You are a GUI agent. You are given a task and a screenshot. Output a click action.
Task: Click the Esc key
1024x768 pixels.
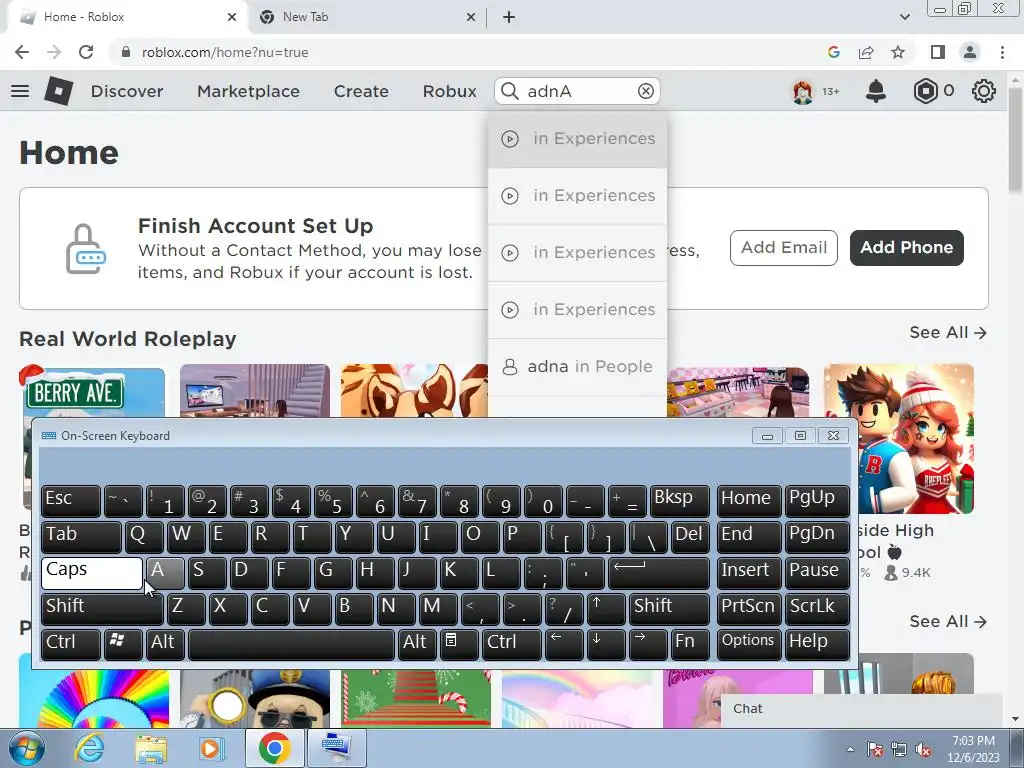(71, 501)
